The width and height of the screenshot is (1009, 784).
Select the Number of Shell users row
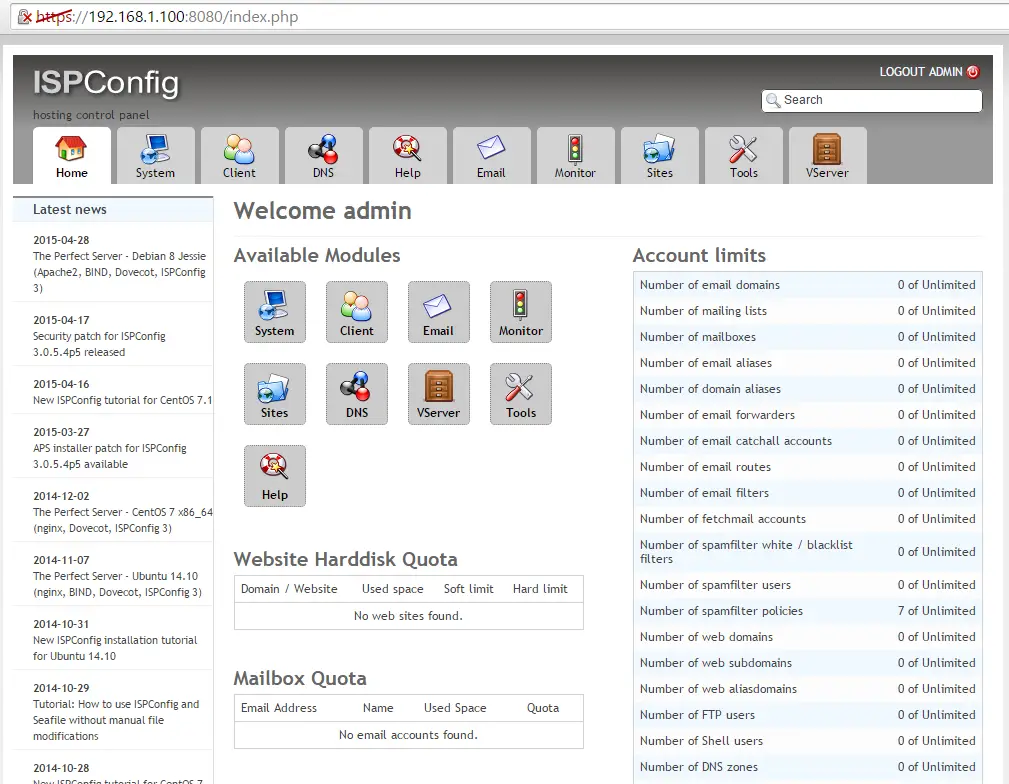[x=808, y=741]
